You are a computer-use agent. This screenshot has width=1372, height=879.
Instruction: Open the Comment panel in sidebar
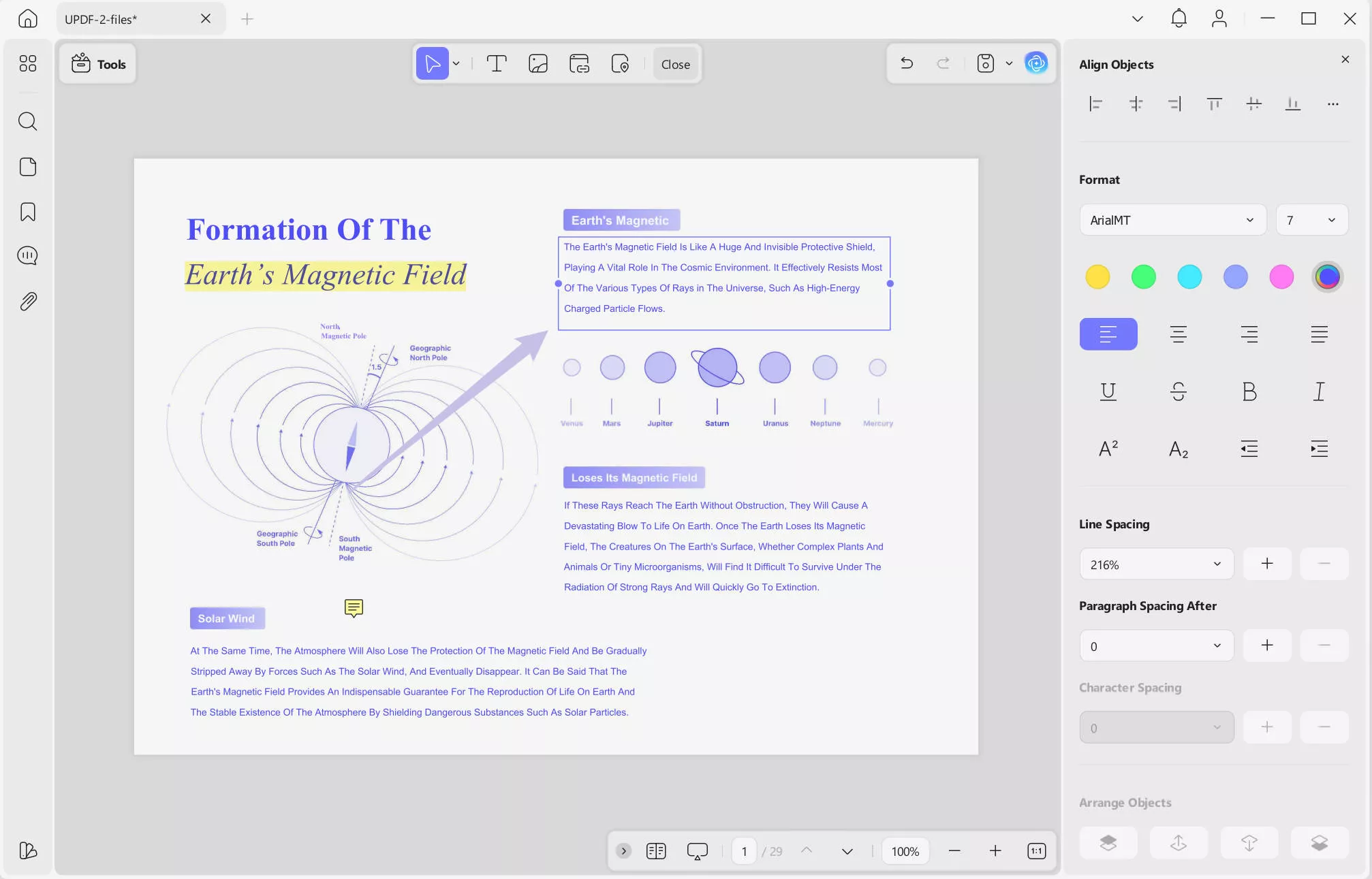tap(27, 256)
